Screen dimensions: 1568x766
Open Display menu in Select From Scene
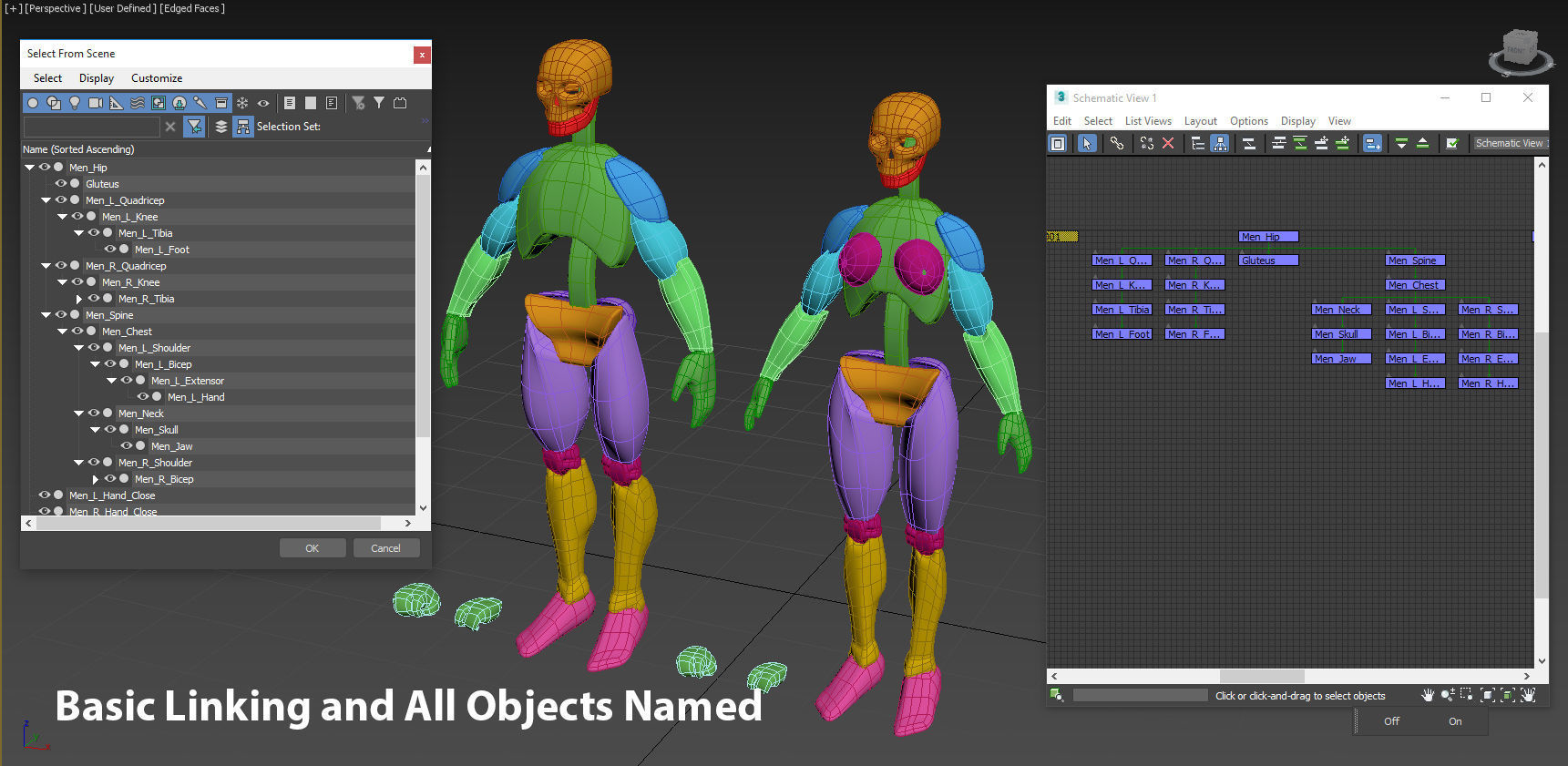click(x=97, y=78)
